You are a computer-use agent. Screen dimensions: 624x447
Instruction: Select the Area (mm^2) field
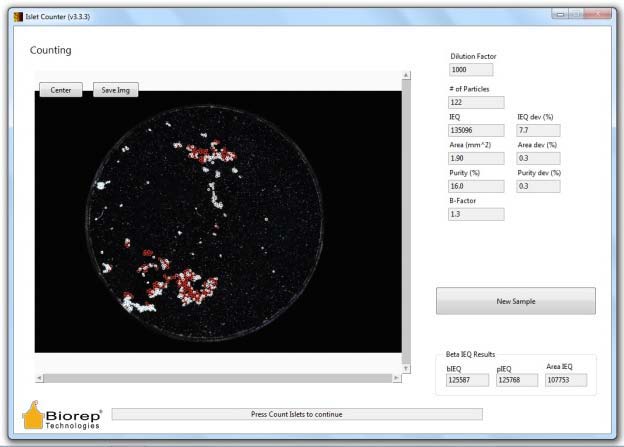476,158
